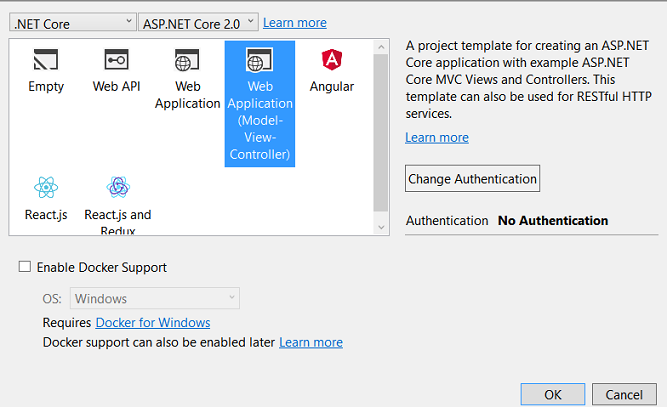667x409 pixels.
Task: Select the React.js template icon
Action: (46, 187)
